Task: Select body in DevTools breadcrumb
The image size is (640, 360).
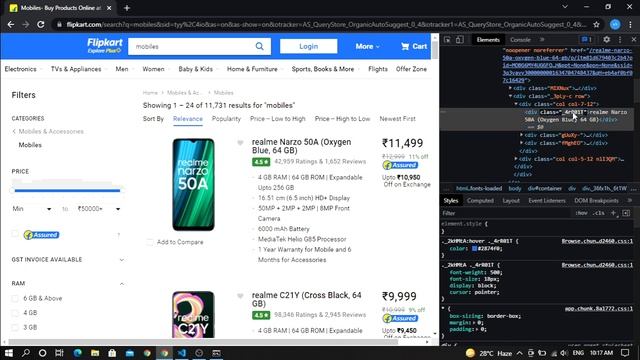Action: (515, 189)
